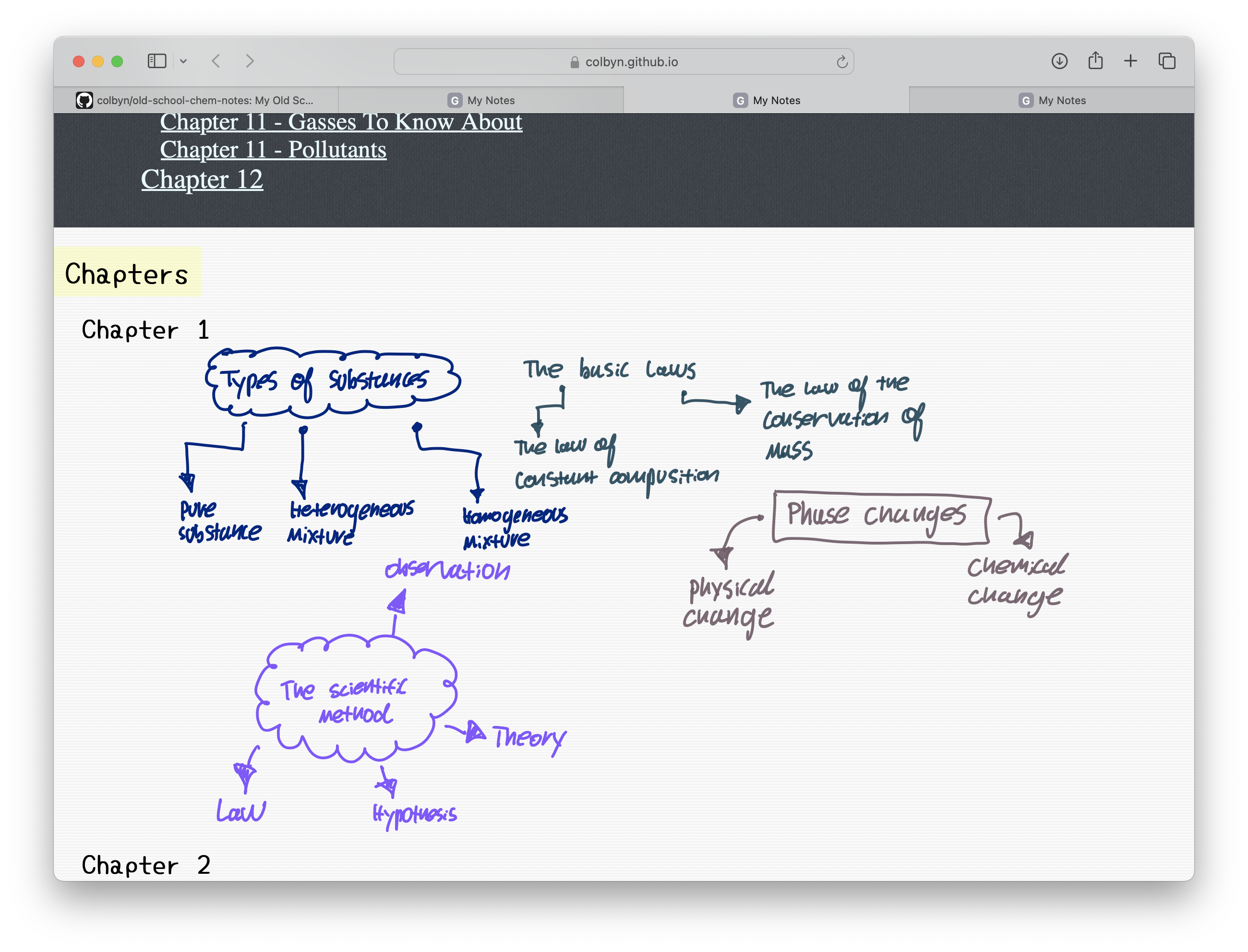
Task: Open the Chapter 12 link
Action: coord(203,179)
